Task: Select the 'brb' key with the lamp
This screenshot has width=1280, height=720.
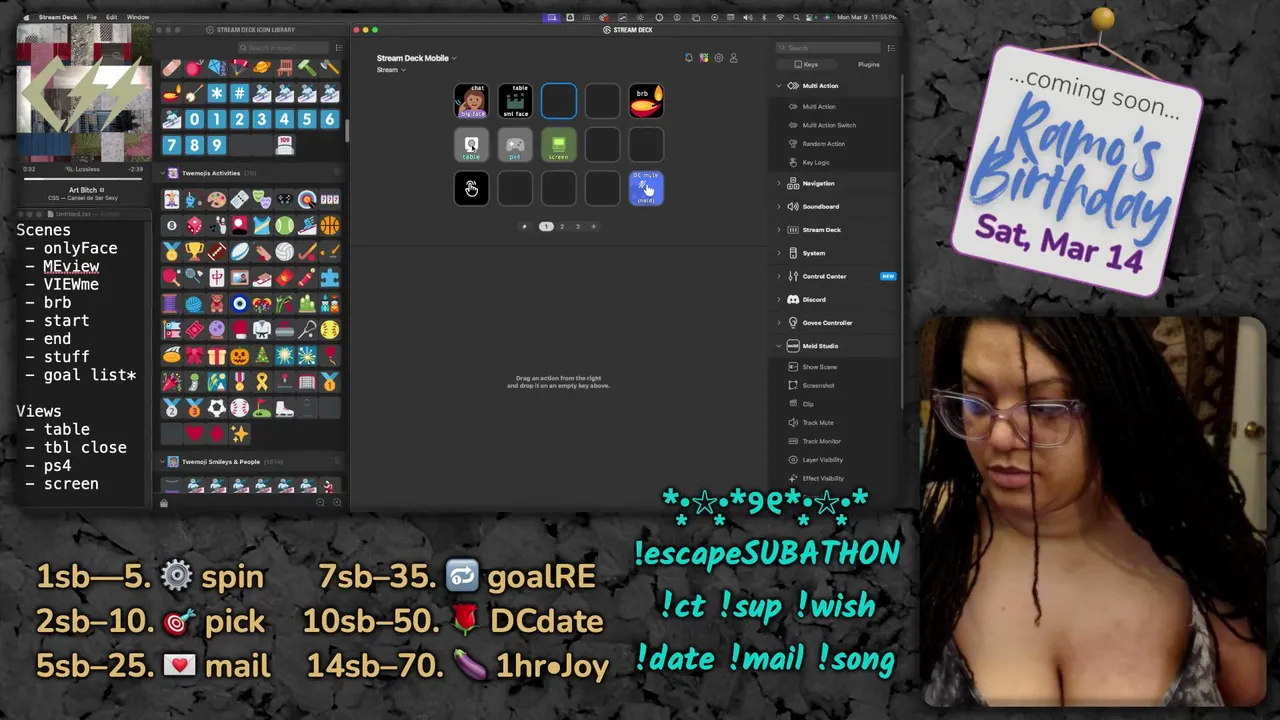Action: point(646,101)
